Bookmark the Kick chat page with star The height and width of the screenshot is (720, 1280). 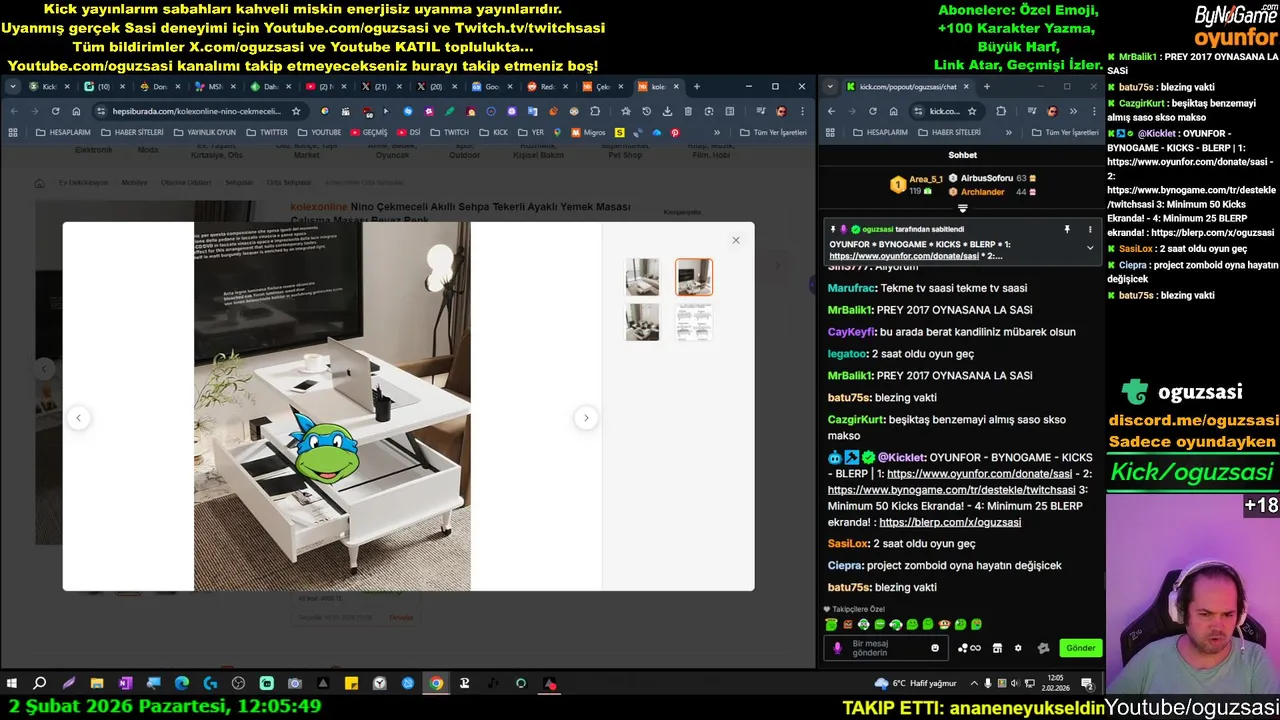(x=972, y=111)
